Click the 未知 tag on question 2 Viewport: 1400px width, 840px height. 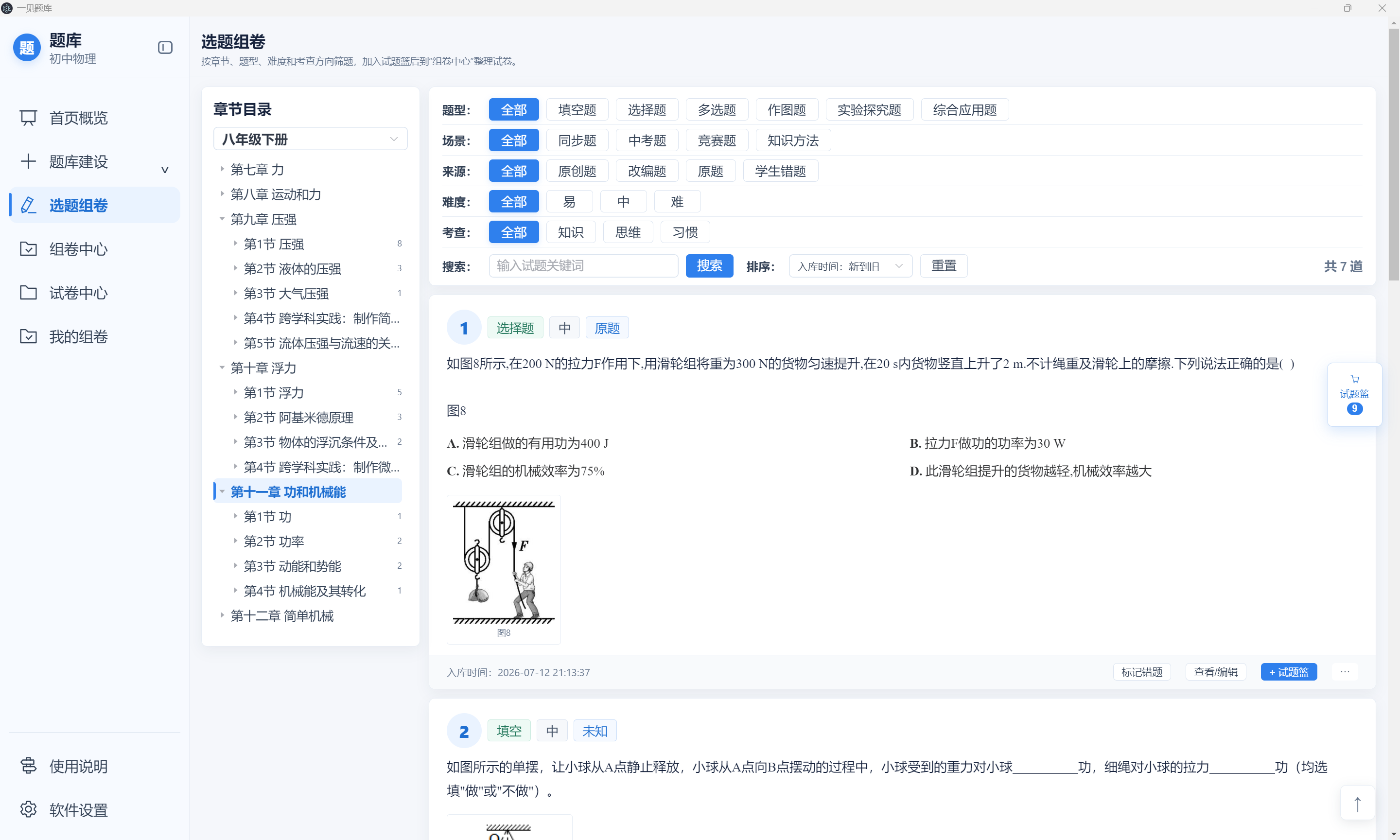coord(595,731)
